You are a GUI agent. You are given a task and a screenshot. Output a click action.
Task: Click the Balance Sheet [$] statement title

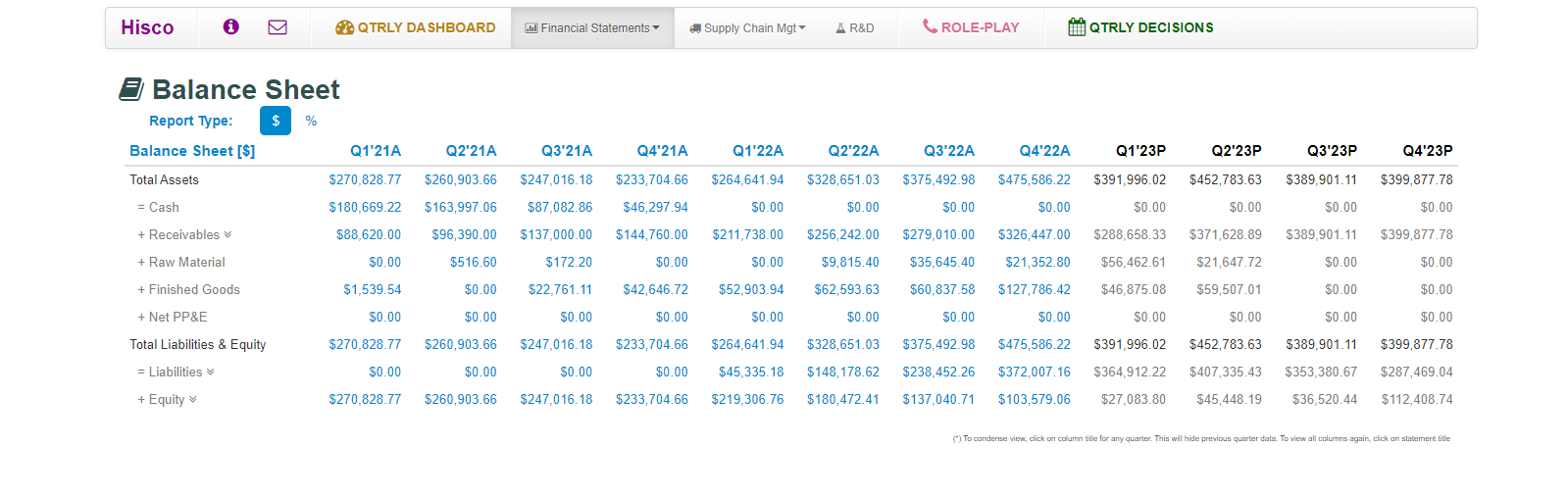tap(192, 151)
